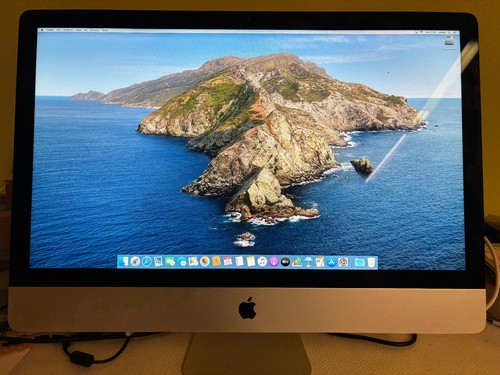Viewport: 500px width, 375px height.
Task: Open black Apple TV icon in Dock
Action: click(x=285, y=262)
